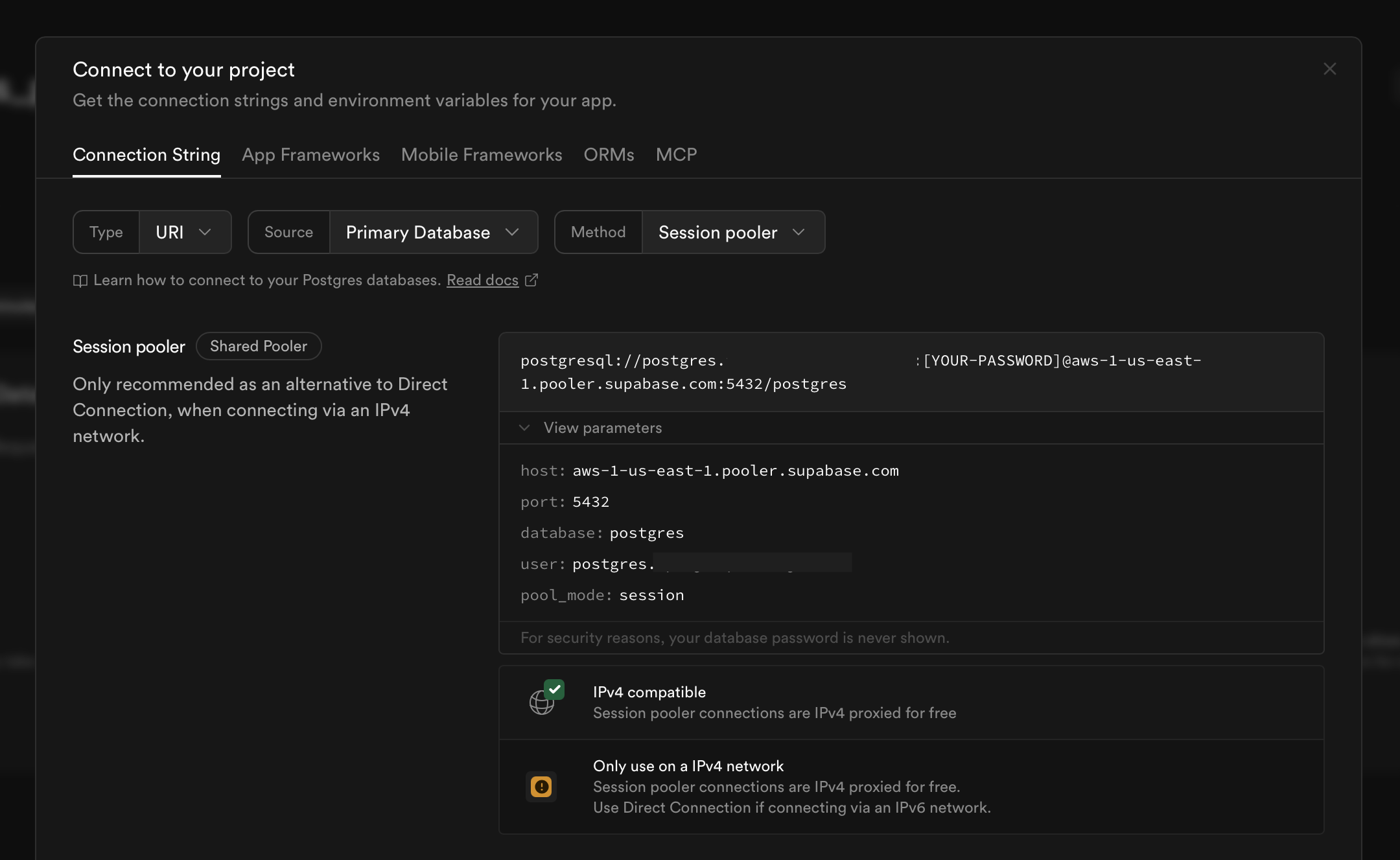1400x860 pixels.
Task: Open the MCP tab
Action: coord(676,155)
